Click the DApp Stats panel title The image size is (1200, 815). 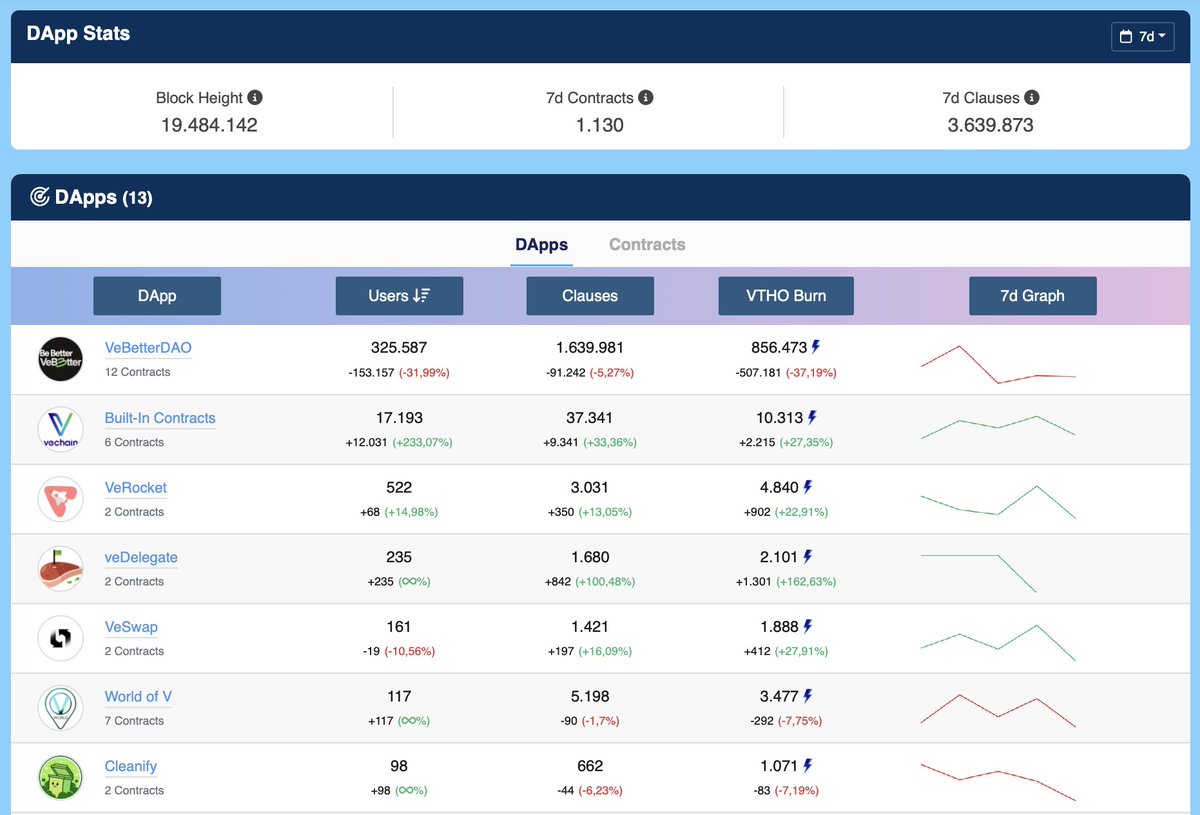click(x=78, y=34)
